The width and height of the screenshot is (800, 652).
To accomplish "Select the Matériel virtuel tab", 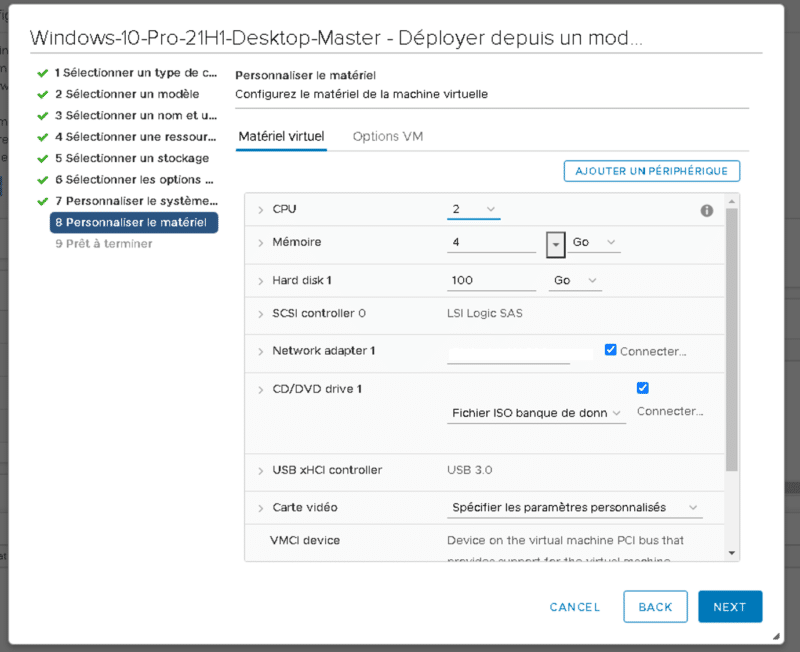I will point(281,136).
